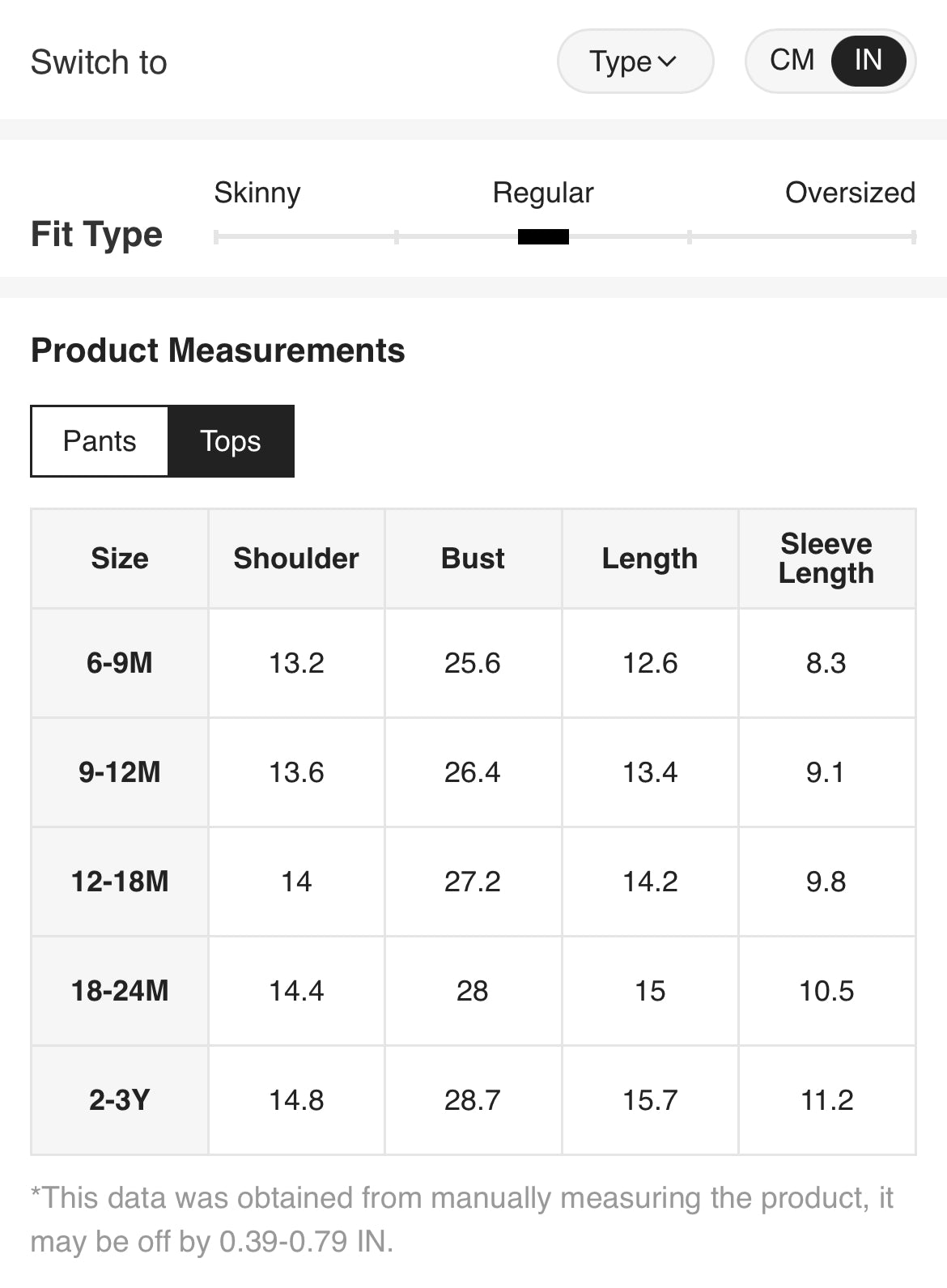
Task: Select the 6-9M size row label
Action: point(120,663)
